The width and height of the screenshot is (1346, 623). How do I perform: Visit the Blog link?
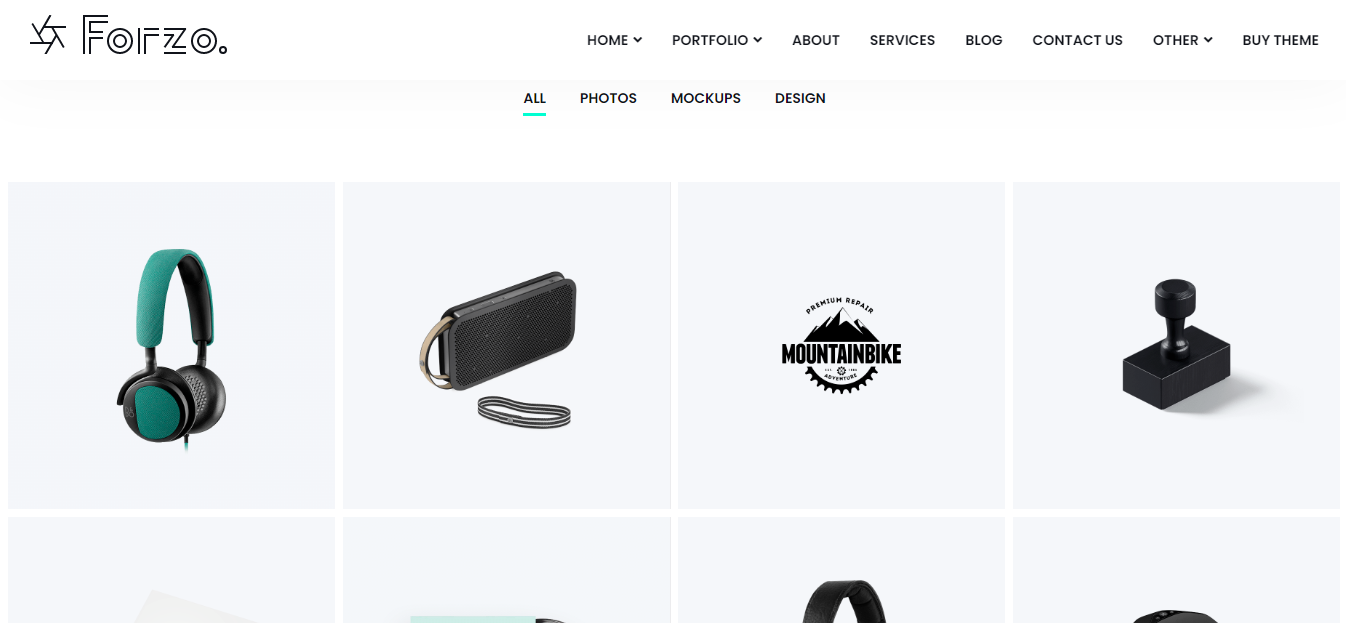click(984, 40)
